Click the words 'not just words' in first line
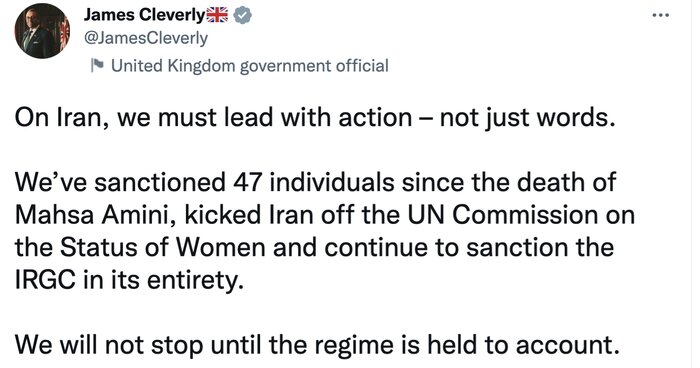The image size is (700, 368). coord(527,118)
